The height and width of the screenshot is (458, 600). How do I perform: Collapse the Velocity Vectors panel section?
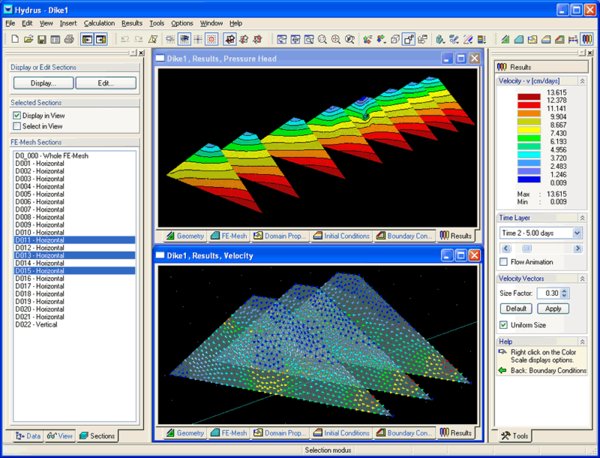click(x=583, y=278)
